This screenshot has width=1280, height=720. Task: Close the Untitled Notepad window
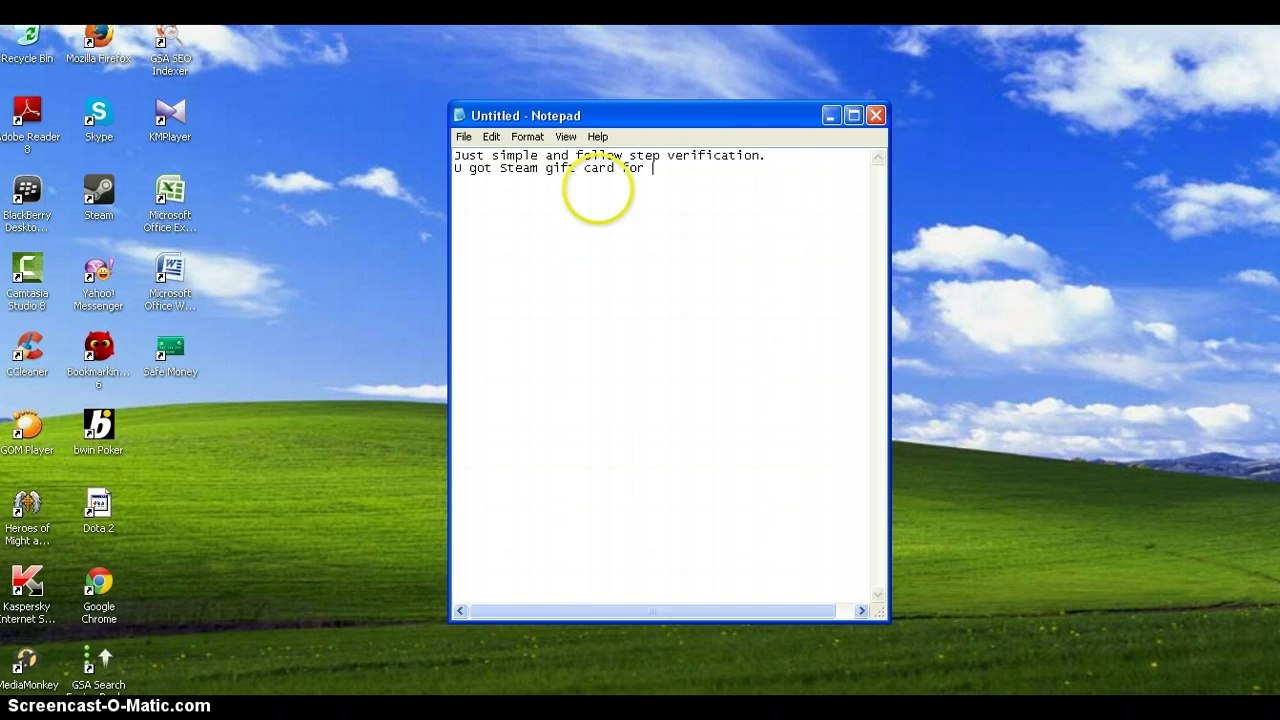pos(876,116)
